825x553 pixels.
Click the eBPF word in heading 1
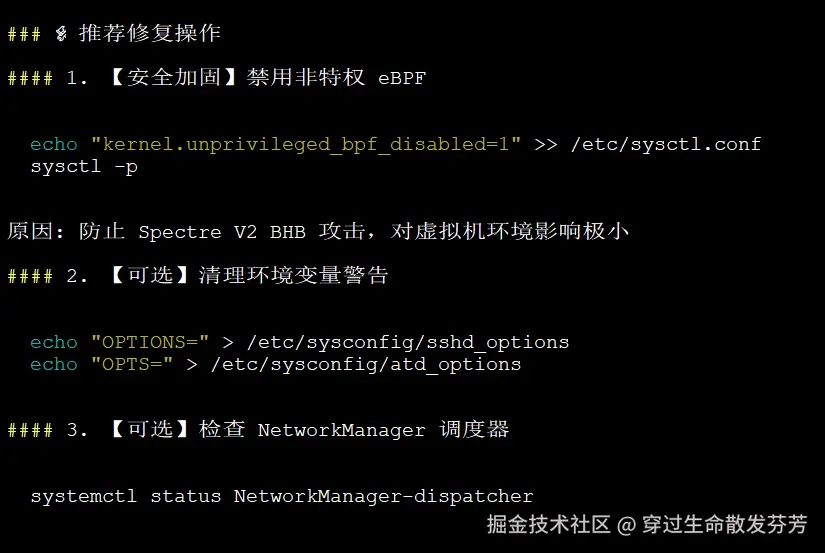(x=401, y=78)
